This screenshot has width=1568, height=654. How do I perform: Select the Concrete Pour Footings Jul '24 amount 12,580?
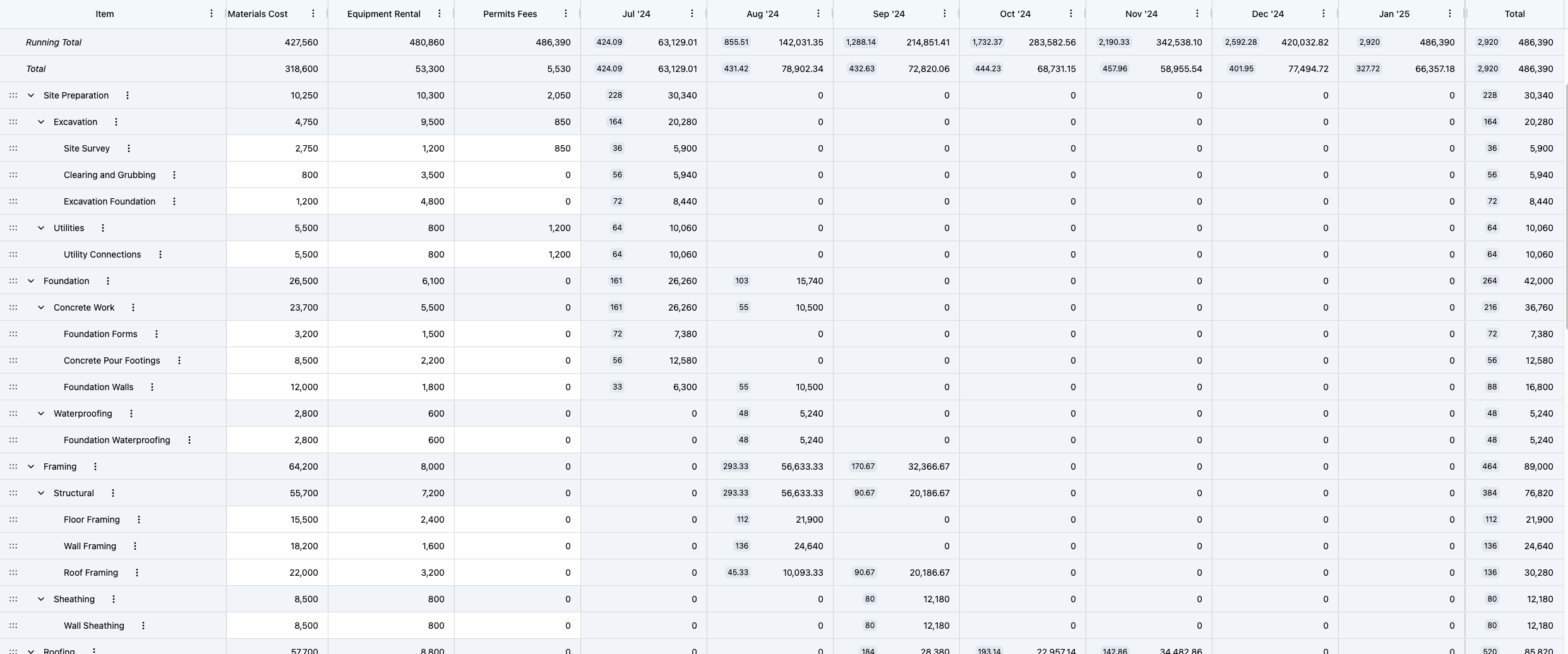pyautogui.click(x=683, y=360)
